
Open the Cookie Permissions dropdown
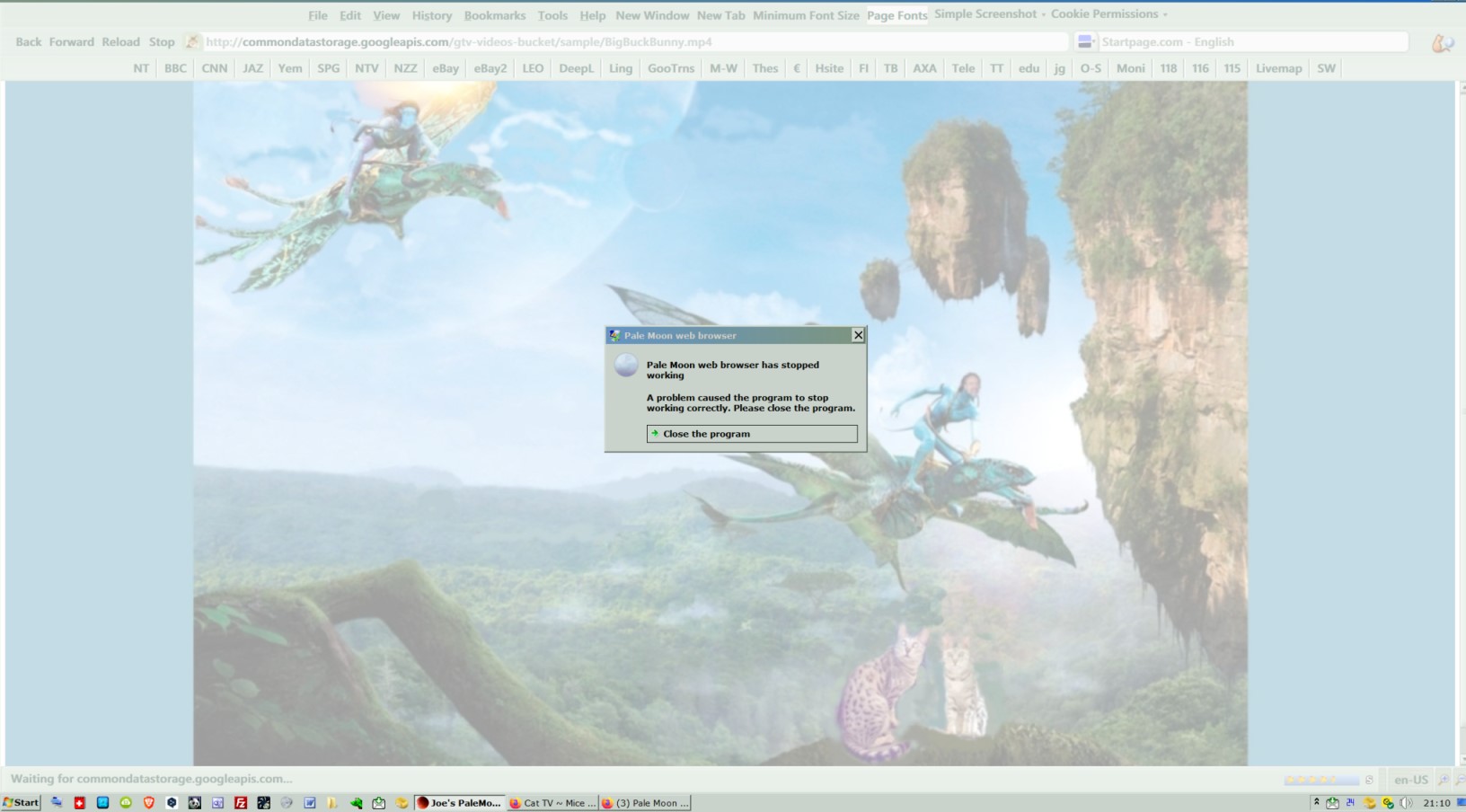[x=1109, y=14]
